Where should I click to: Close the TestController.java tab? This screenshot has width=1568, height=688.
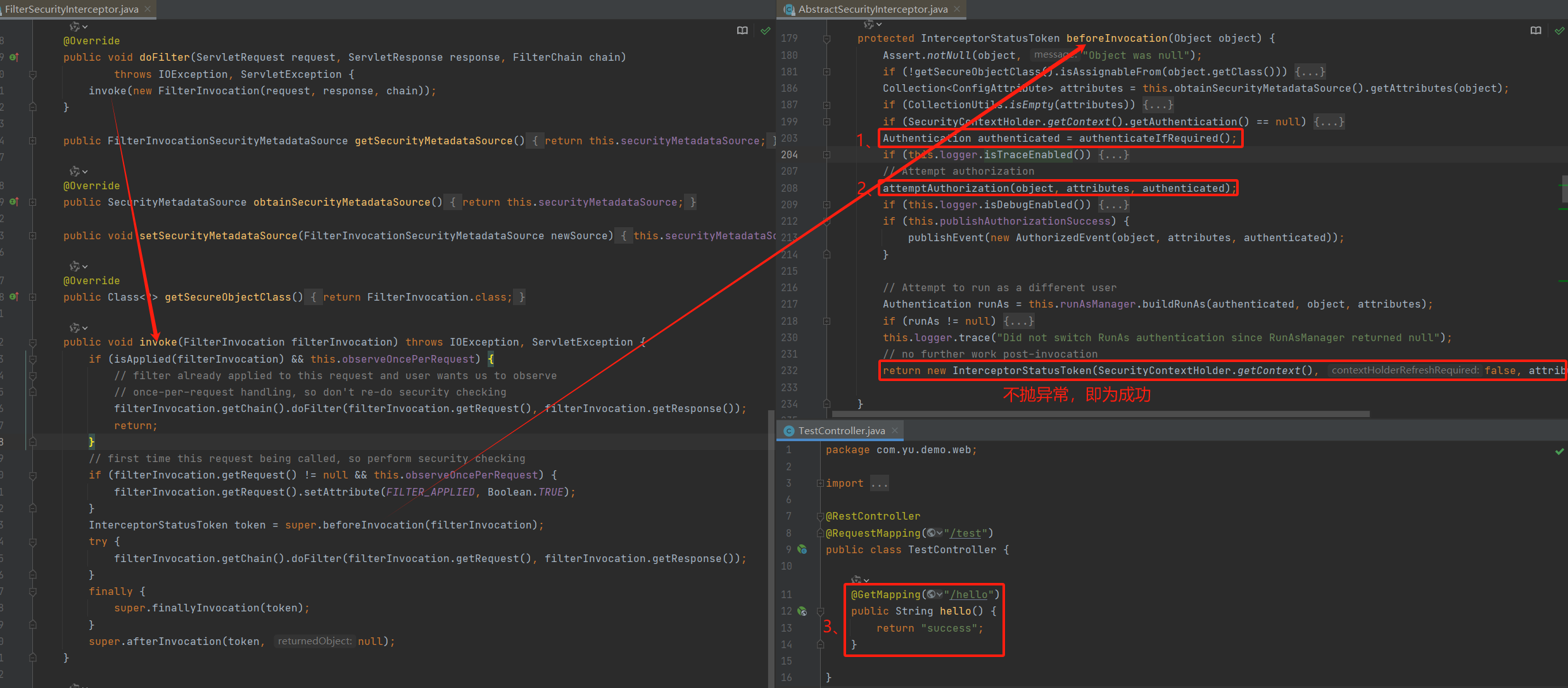click(895, 430)
